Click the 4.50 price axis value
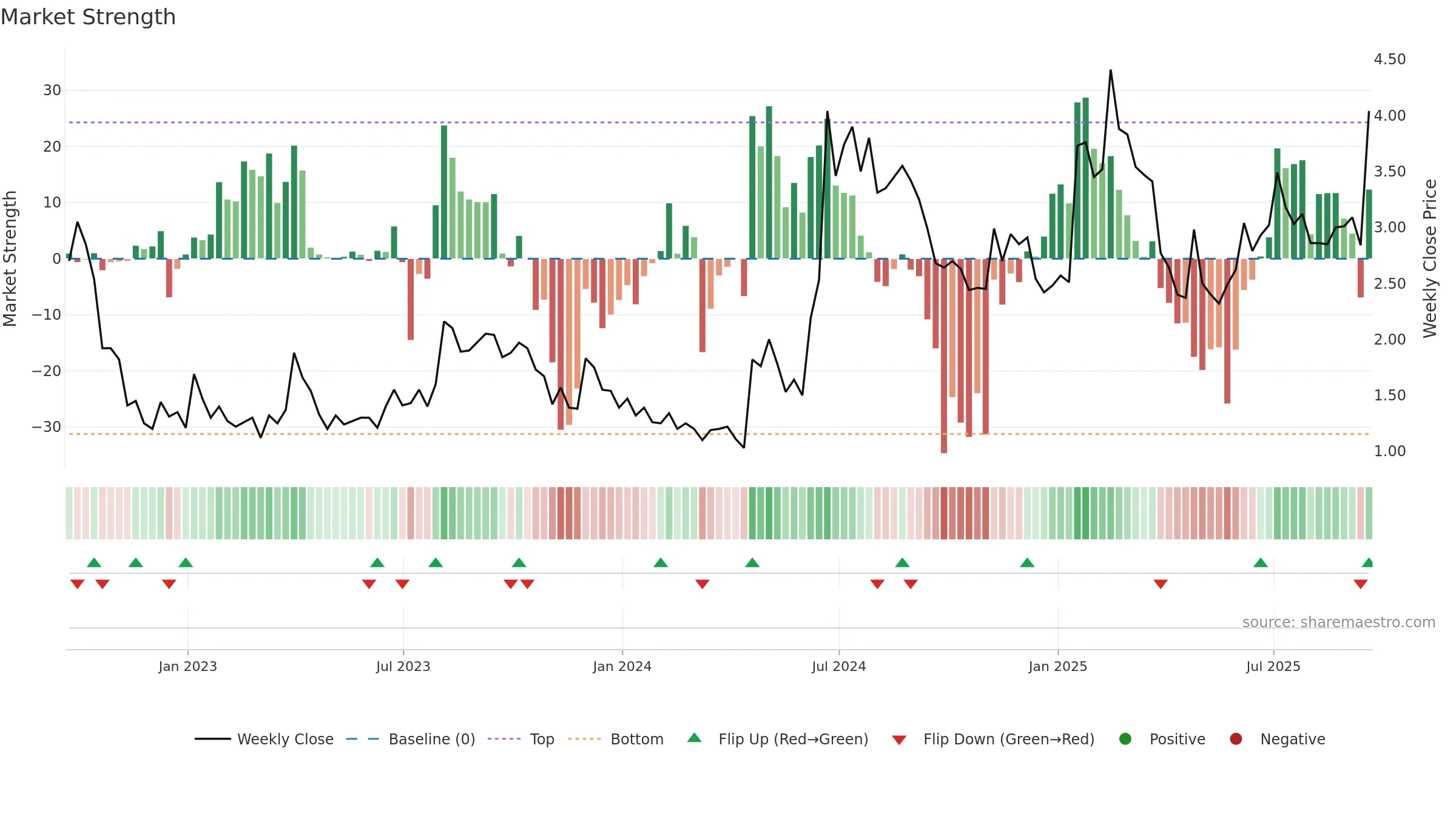1456x819 pixels. [1389, 59]
